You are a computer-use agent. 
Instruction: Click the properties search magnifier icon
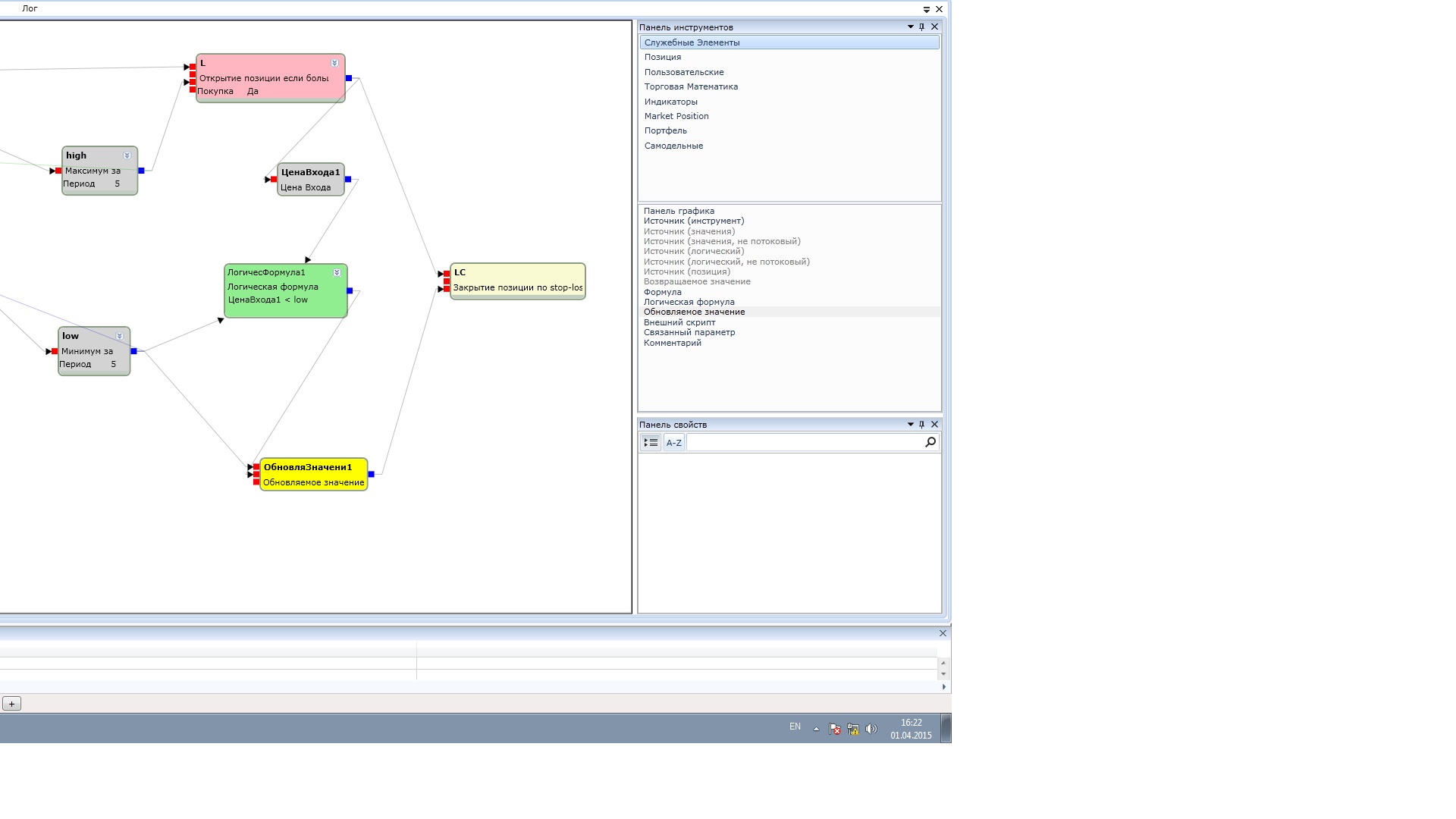tap(930, 442)
